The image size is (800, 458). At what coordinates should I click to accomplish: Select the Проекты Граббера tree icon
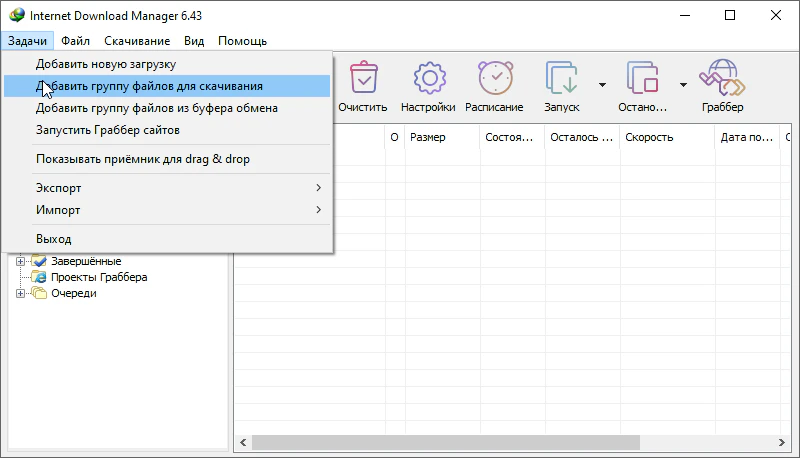39,277
